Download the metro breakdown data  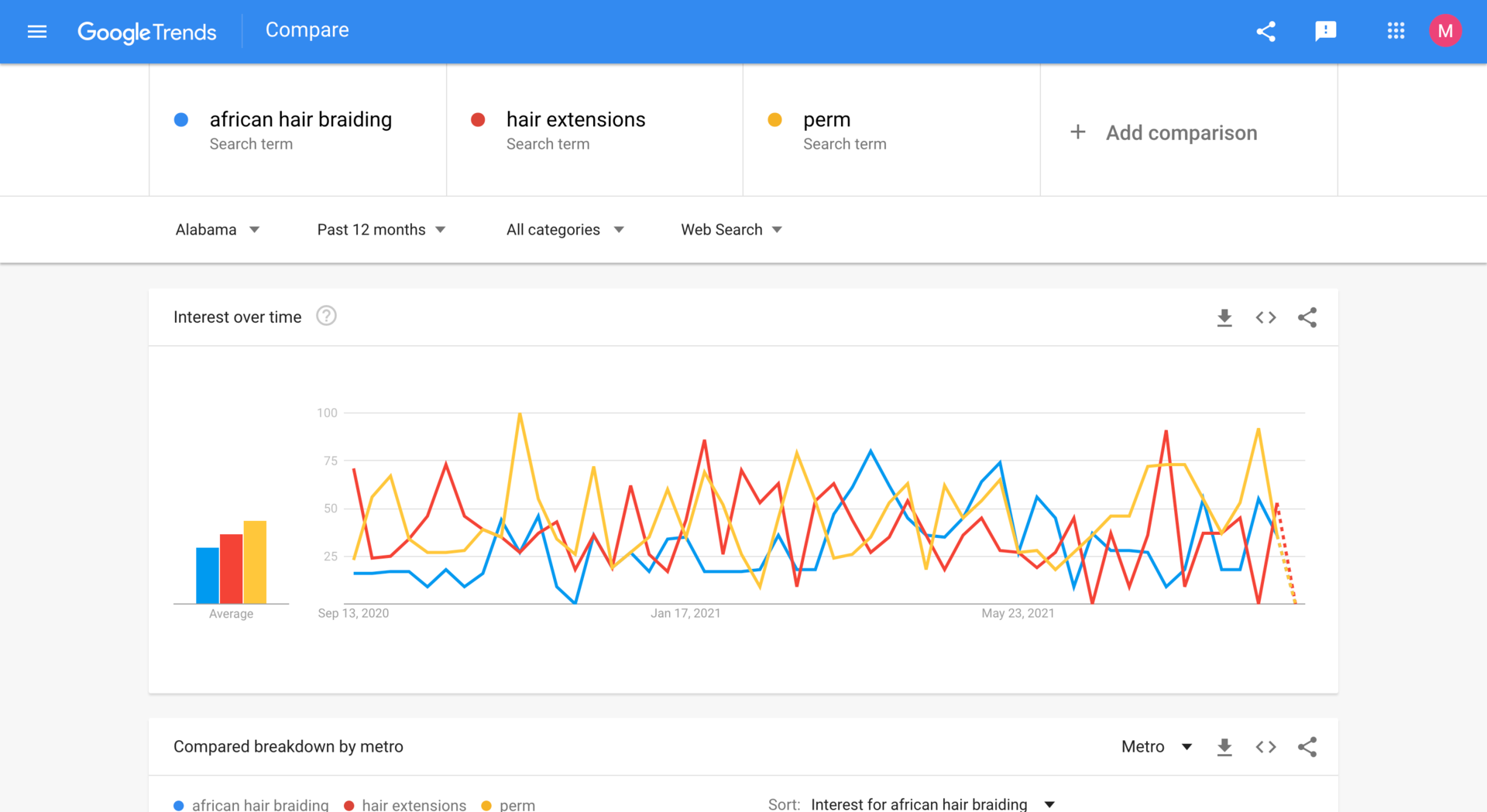pyautogui.click(x=1224, y=747)
